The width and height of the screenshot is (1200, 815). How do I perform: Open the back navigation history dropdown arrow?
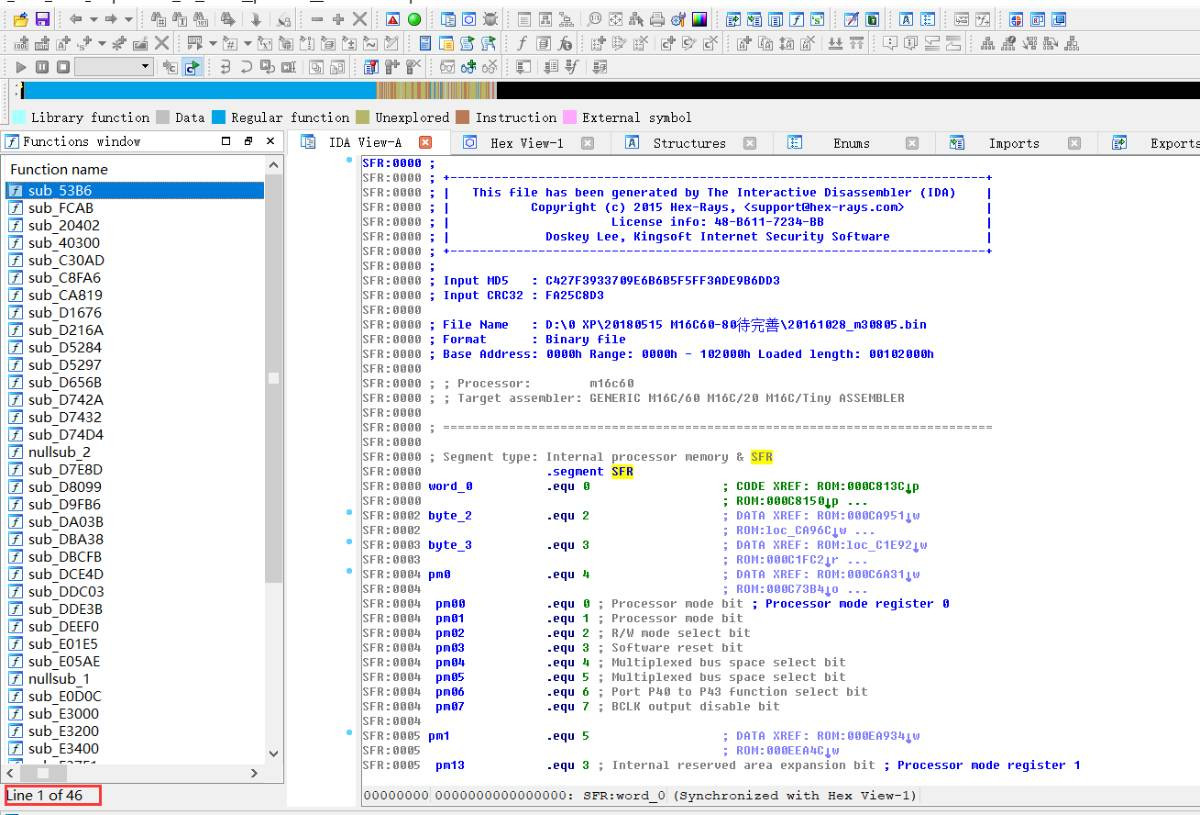(94, 19)
